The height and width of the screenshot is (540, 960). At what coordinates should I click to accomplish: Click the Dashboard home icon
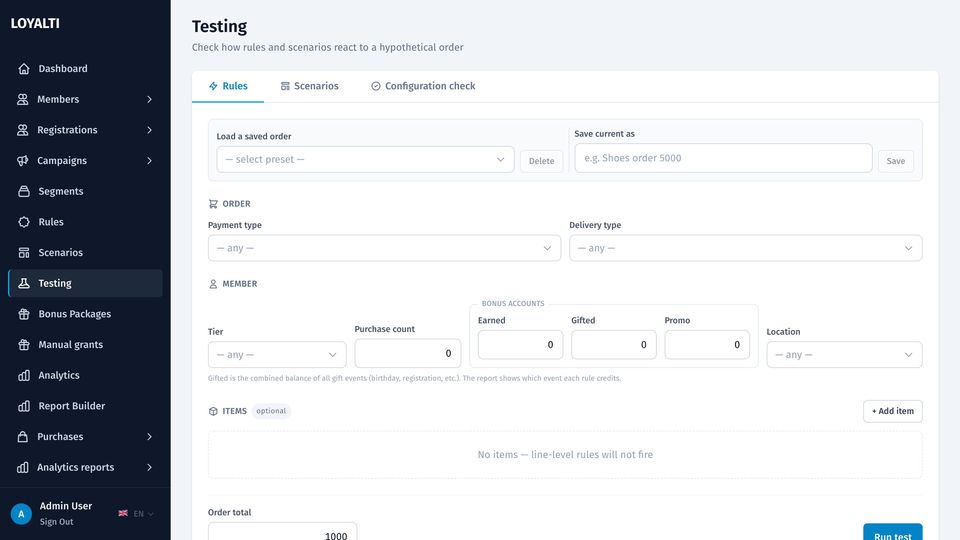pyautogui.click(x=24, y=69)
